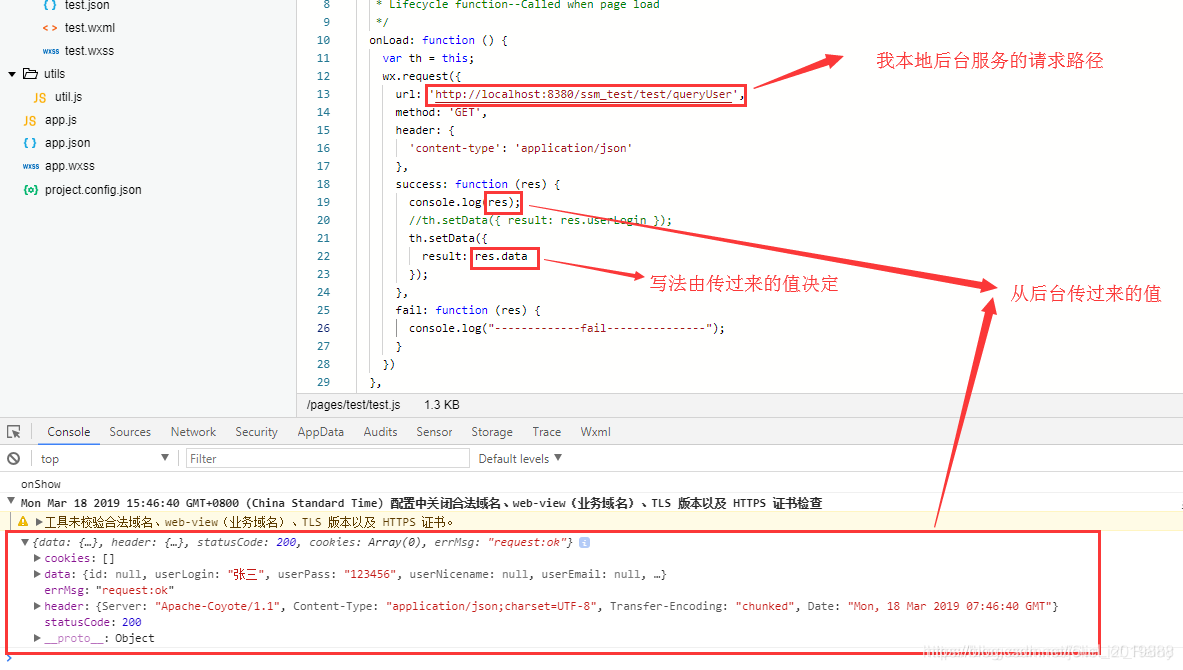Expand the __proto__ property
The image size is (1183, 670).
coord(37,638)
